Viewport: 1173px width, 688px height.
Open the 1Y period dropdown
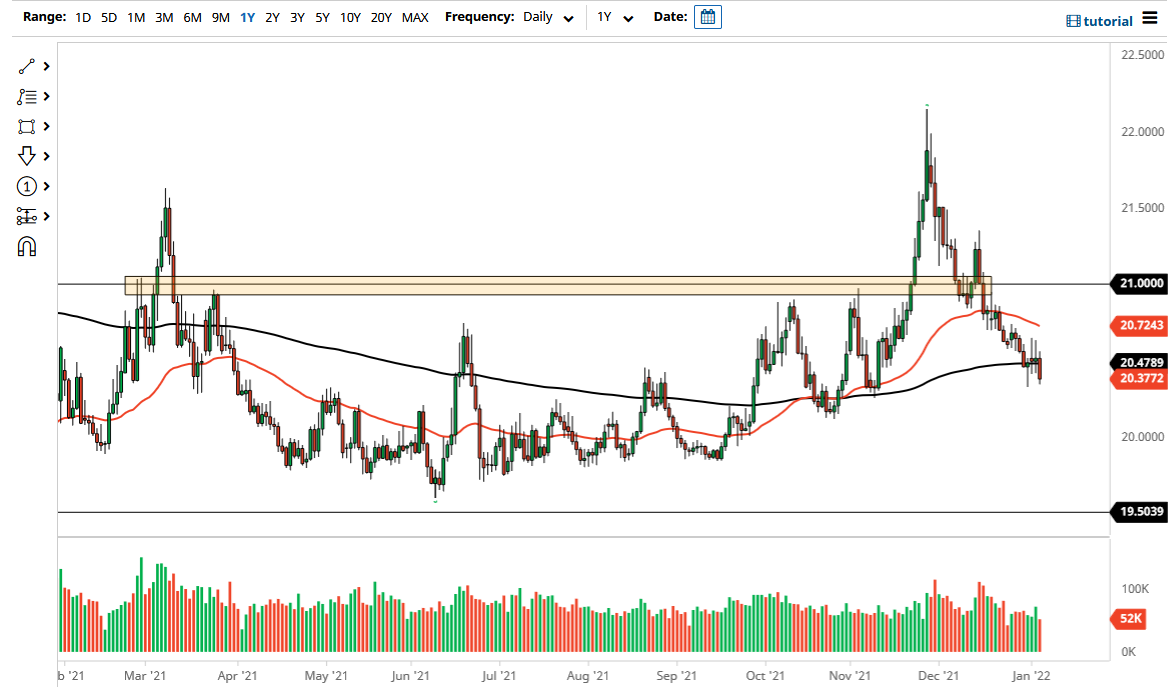pos(614,17)
